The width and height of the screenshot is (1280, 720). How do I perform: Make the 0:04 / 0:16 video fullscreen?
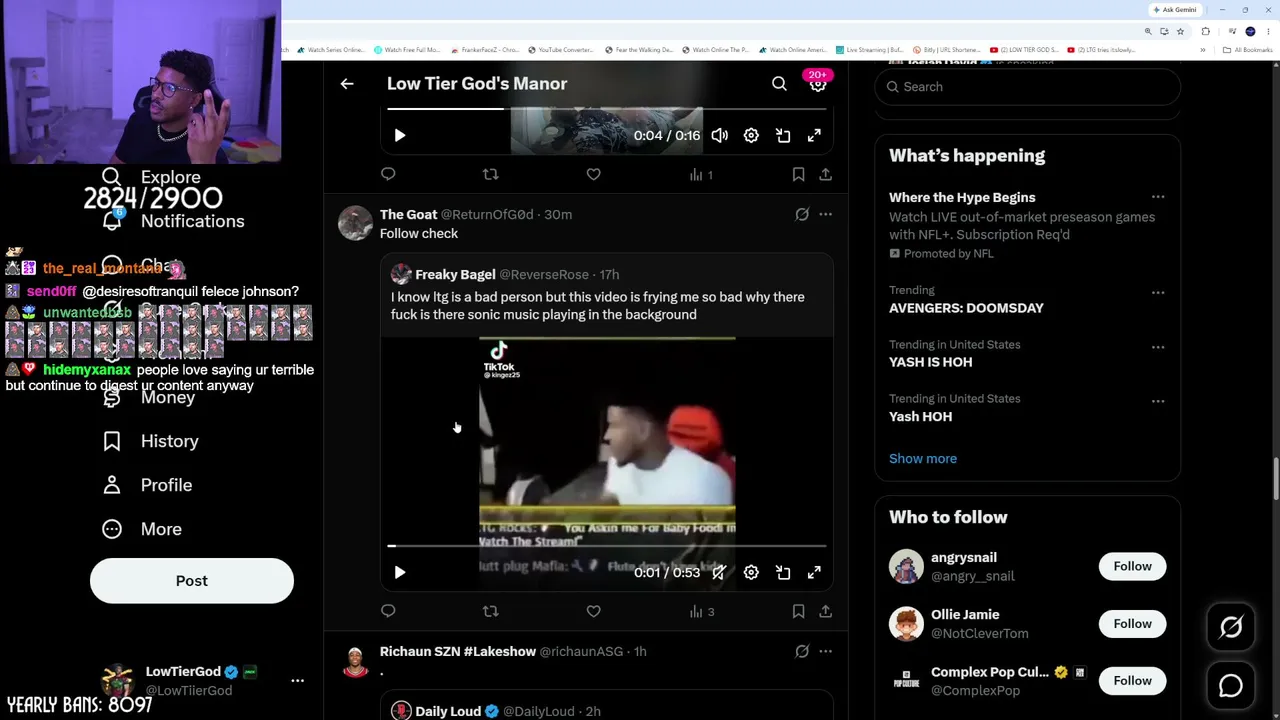(x=814, y=136)
